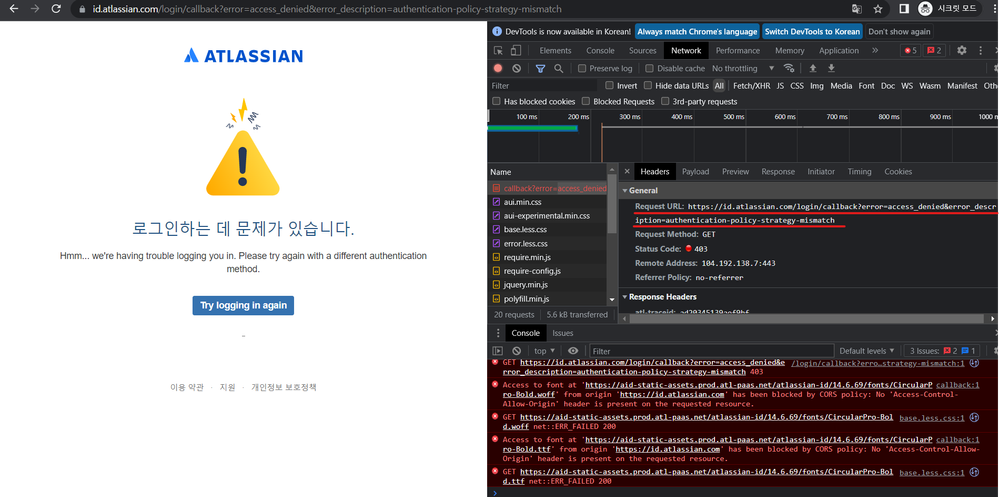
Task: Show more DevTools tabs via double chevron
Action: 875,50
